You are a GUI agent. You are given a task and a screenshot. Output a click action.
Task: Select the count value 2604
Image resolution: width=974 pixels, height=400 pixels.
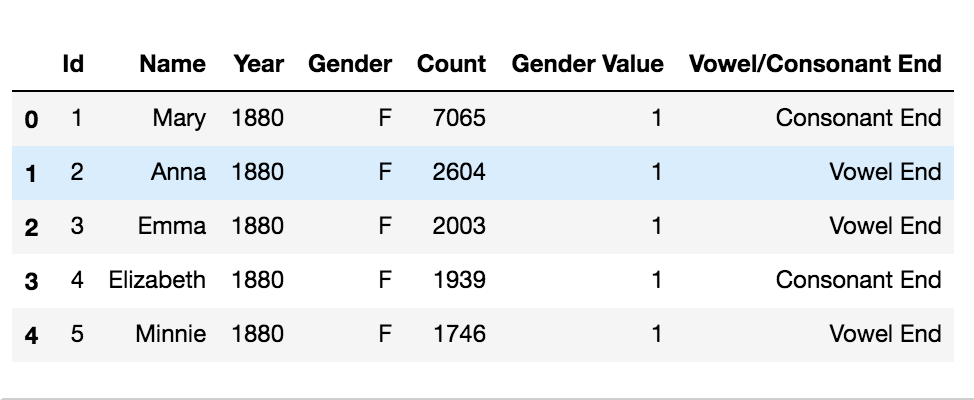(x=459, y=172)
